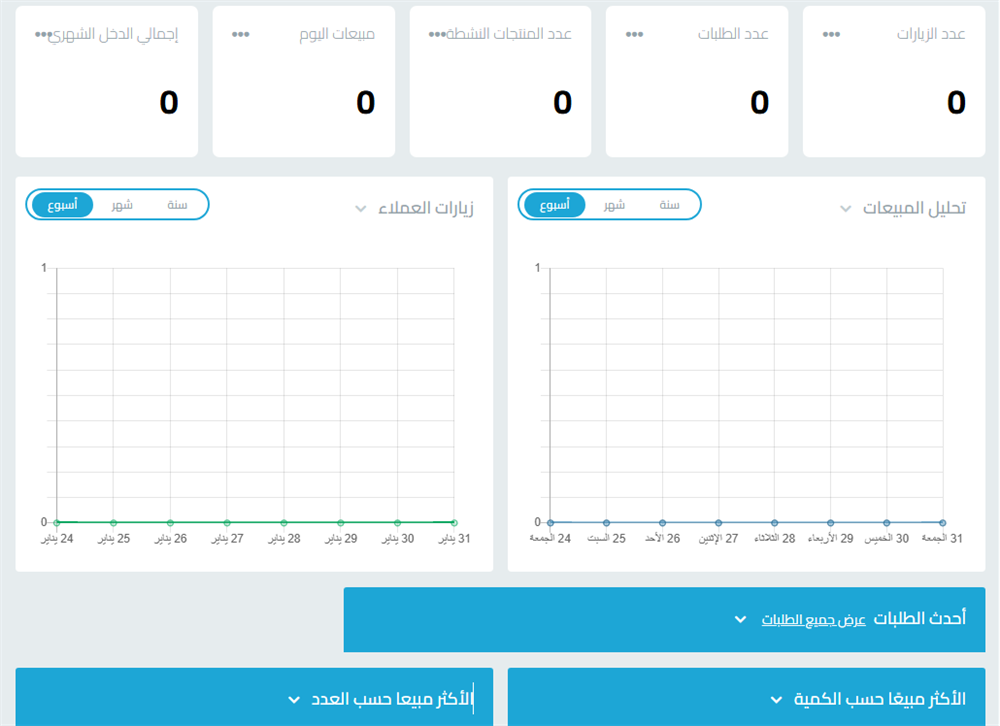Collapse the زيارات العملاء panel chevron

pyautogui.click(x=361, y=209)
